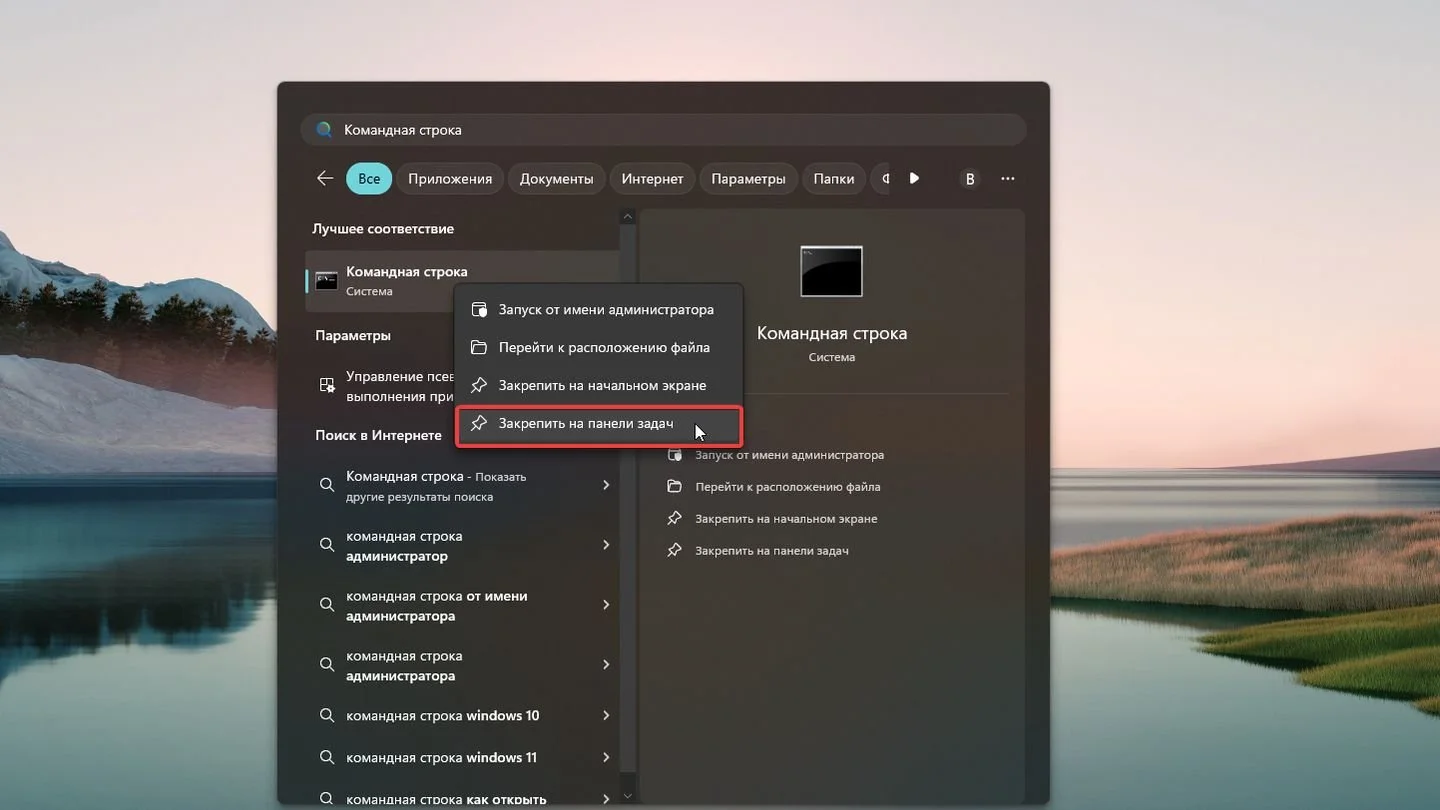Go back with the left arrow

tap(325, 178)
